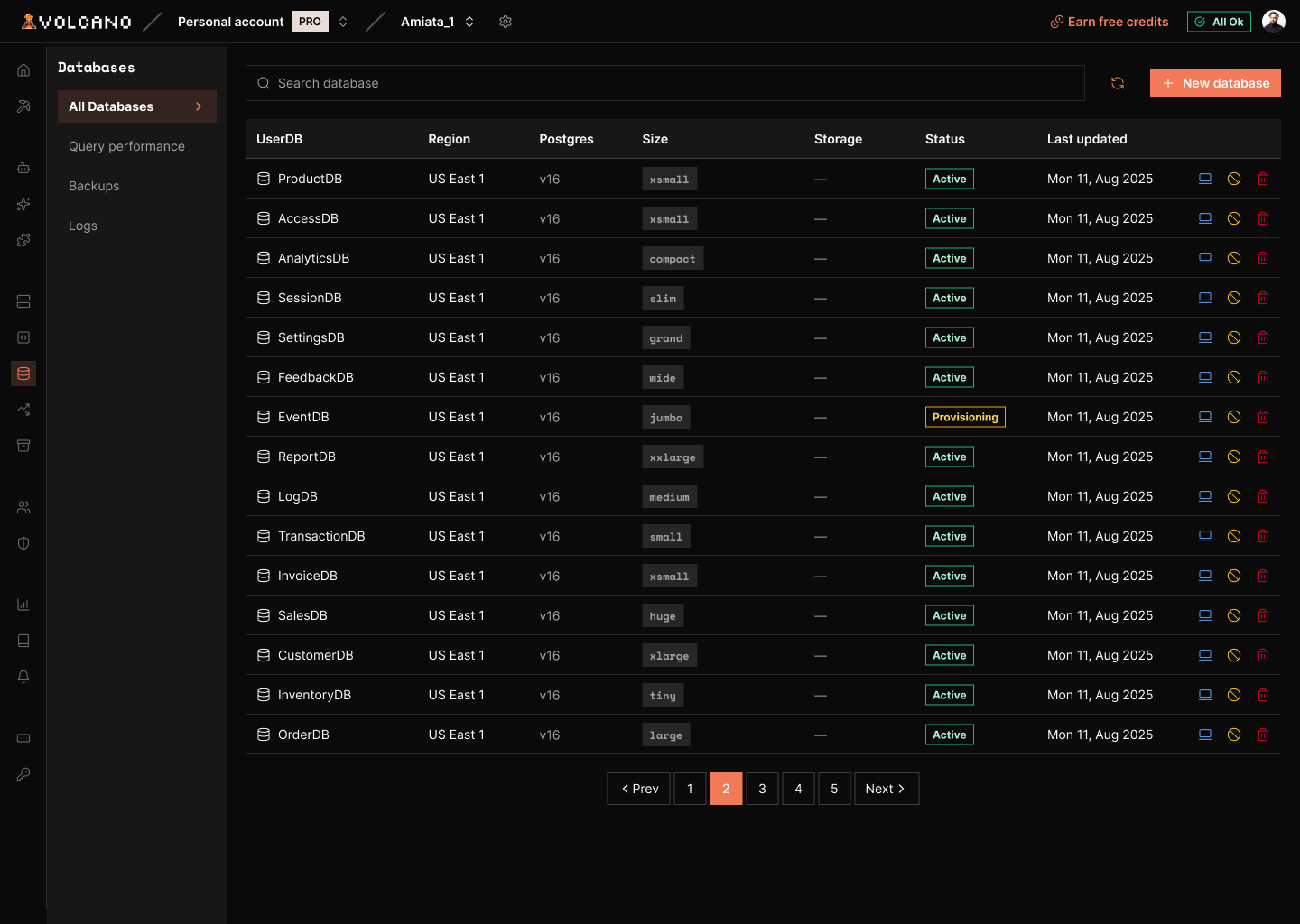Go to Backups section
This screenshot has height=924, width=1300.
(94, 186)
